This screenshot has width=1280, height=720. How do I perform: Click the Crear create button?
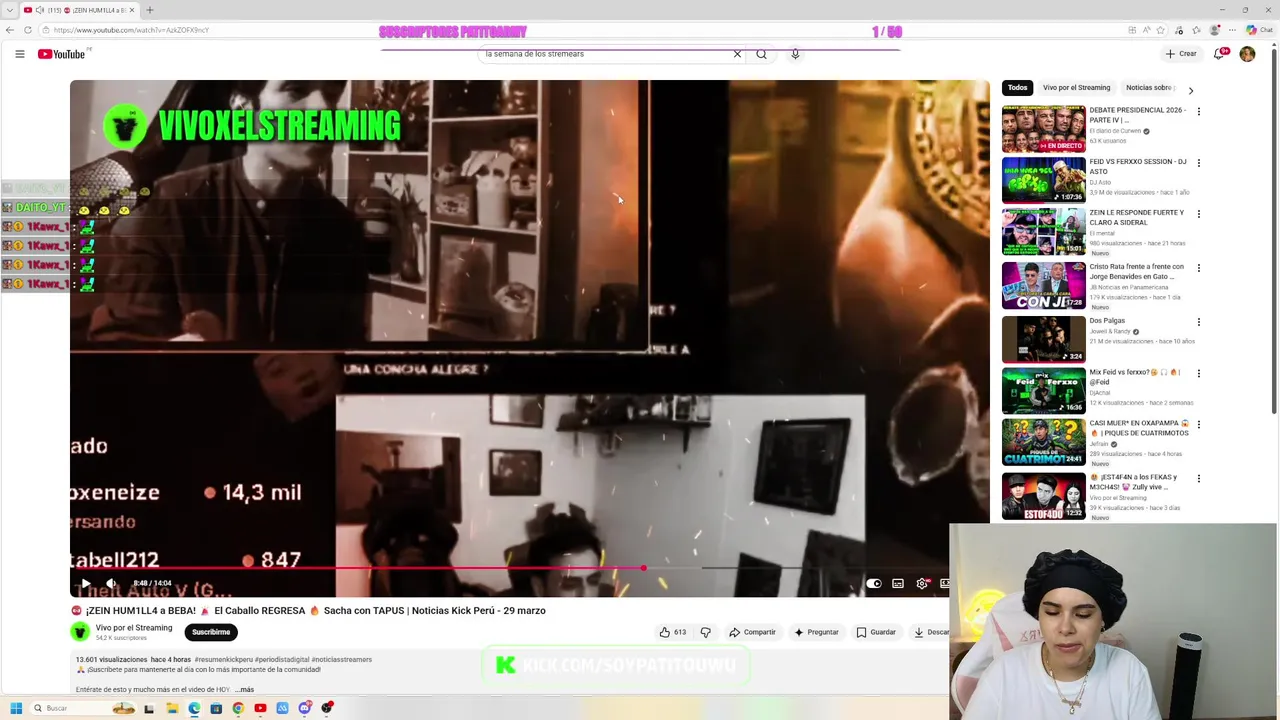coord(1181,54)
